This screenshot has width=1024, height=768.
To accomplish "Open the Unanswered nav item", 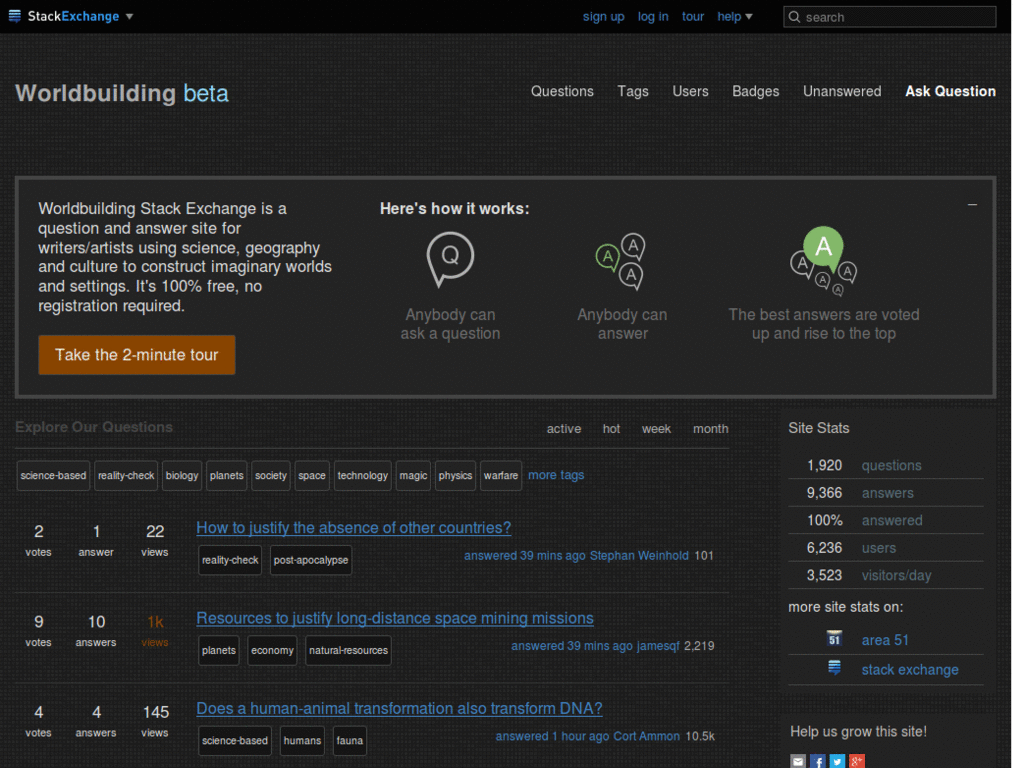I will [x=842, y=91].
